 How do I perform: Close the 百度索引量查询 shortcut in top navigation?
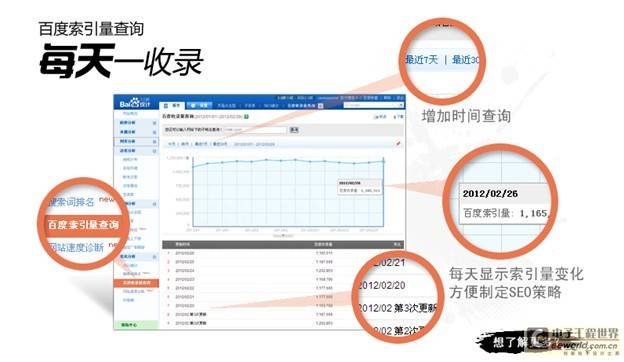pos(321,106)
